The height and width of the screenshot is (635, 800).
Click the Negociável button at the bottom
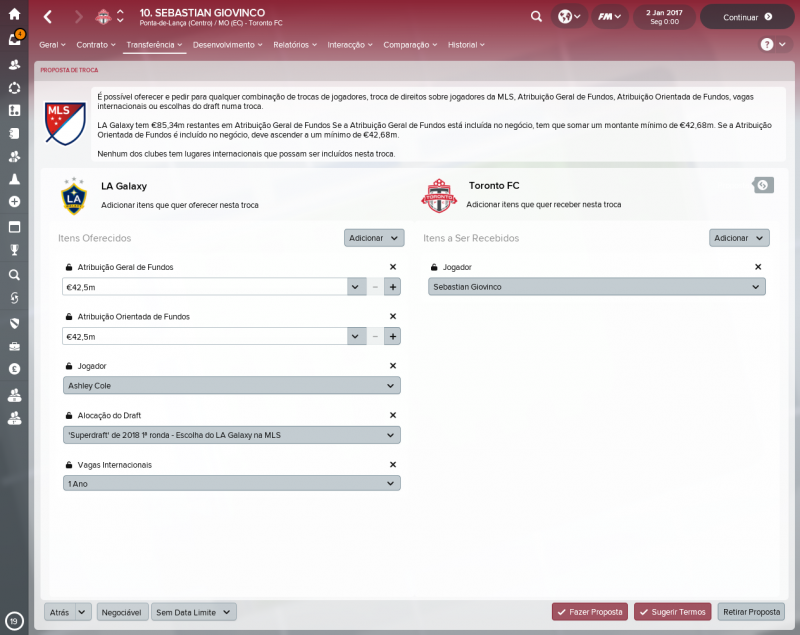(x=122, y=611)
